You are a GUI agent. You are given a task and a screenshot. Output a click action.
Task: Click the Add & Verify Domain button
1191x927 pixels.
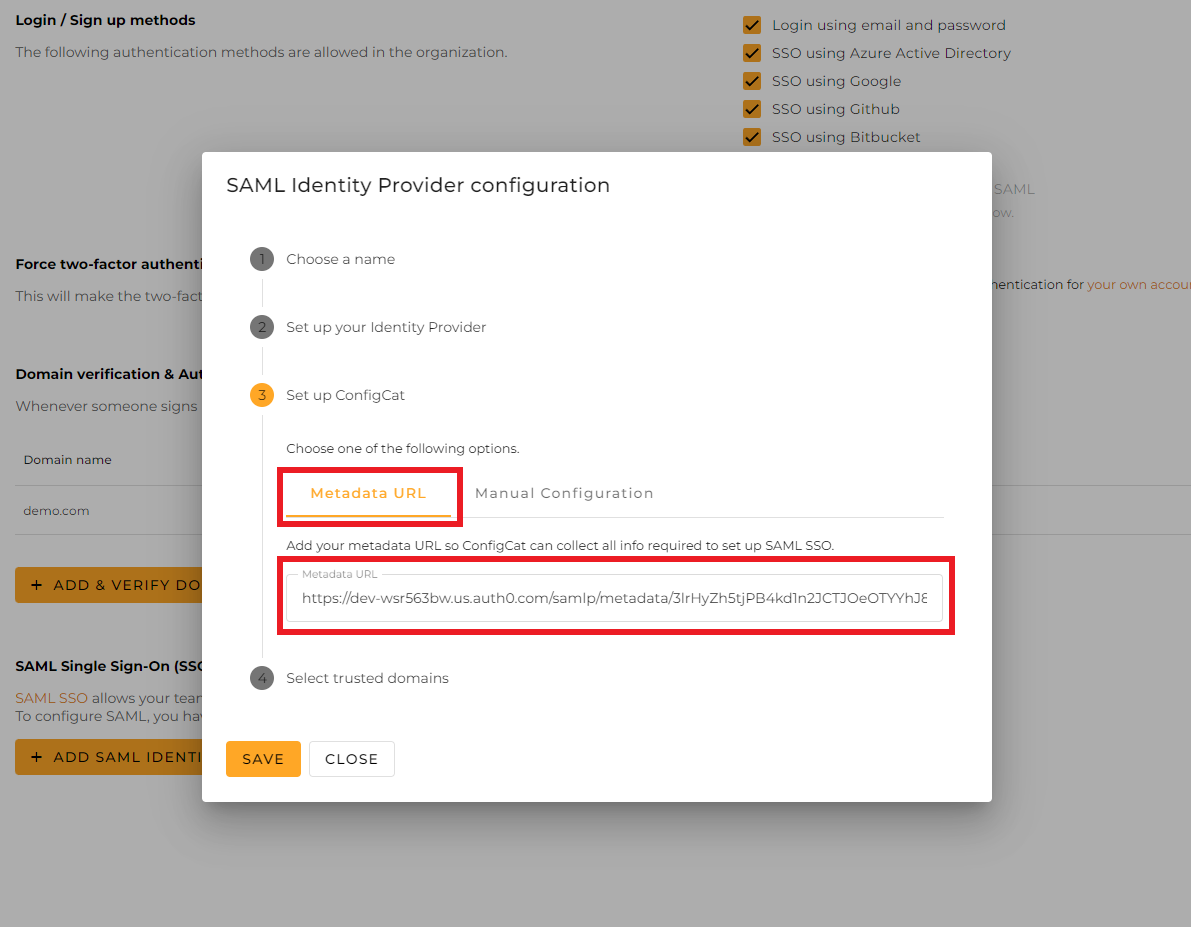click(108, 585)
